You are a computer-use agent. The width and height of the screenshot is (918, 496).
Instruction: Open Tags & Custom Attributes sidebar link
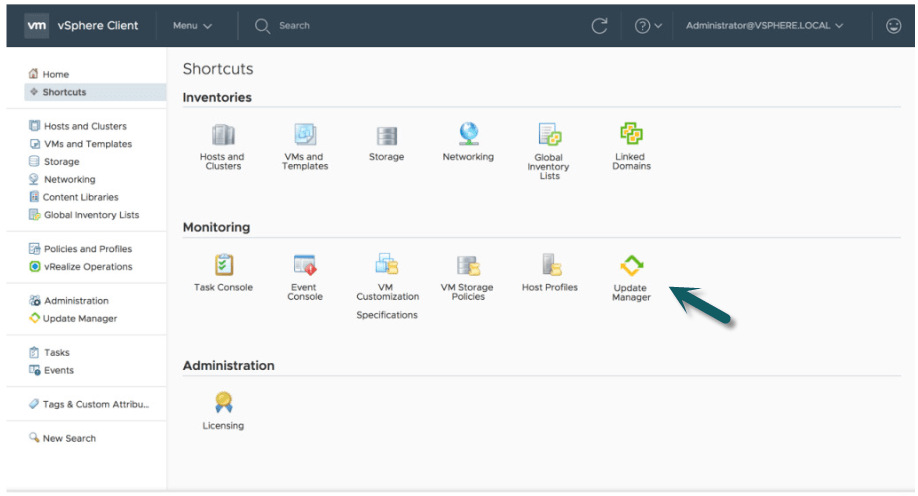coord(95,404)
